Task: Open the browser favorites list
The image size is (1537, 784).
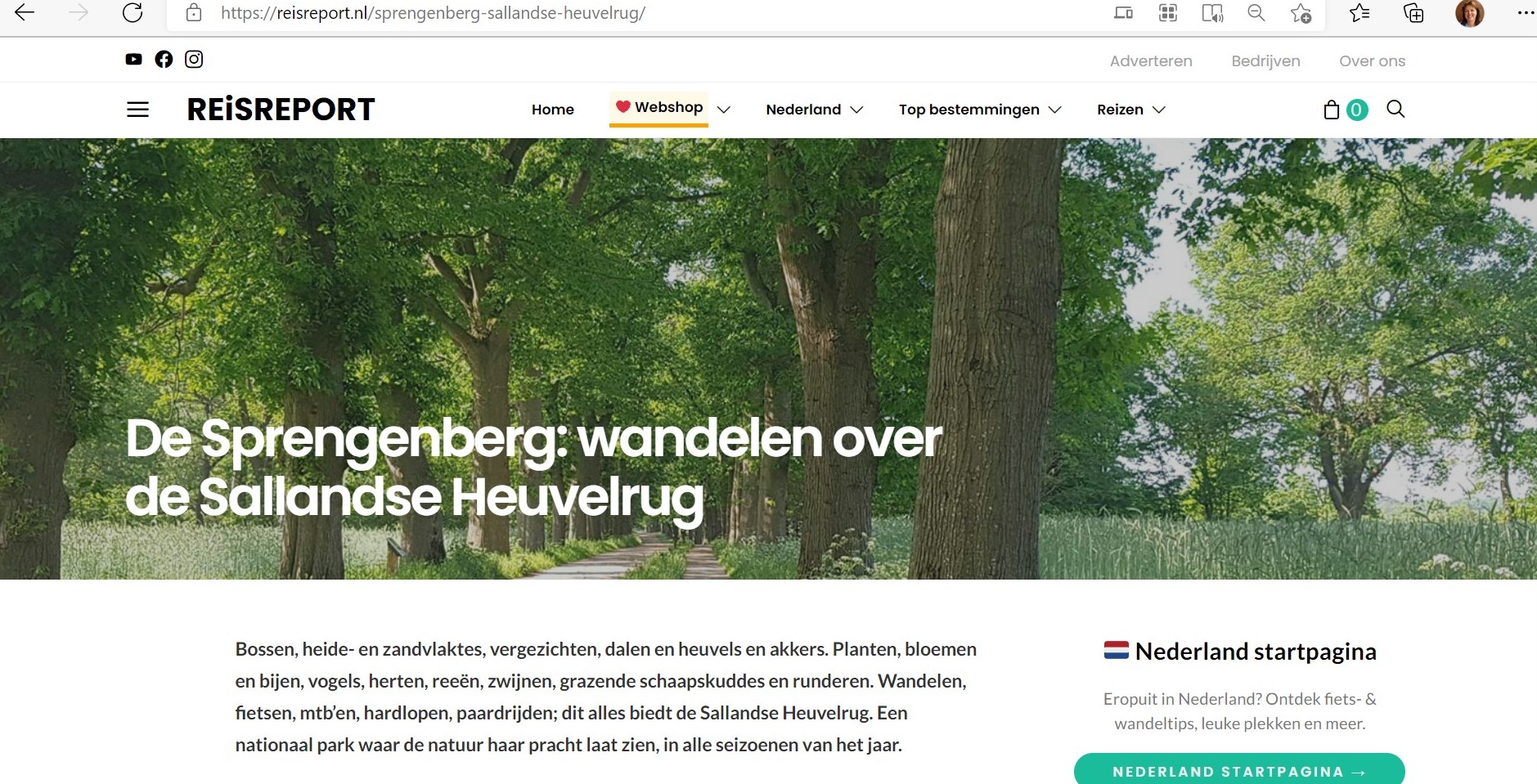Action: click(x=1359, y=12)
